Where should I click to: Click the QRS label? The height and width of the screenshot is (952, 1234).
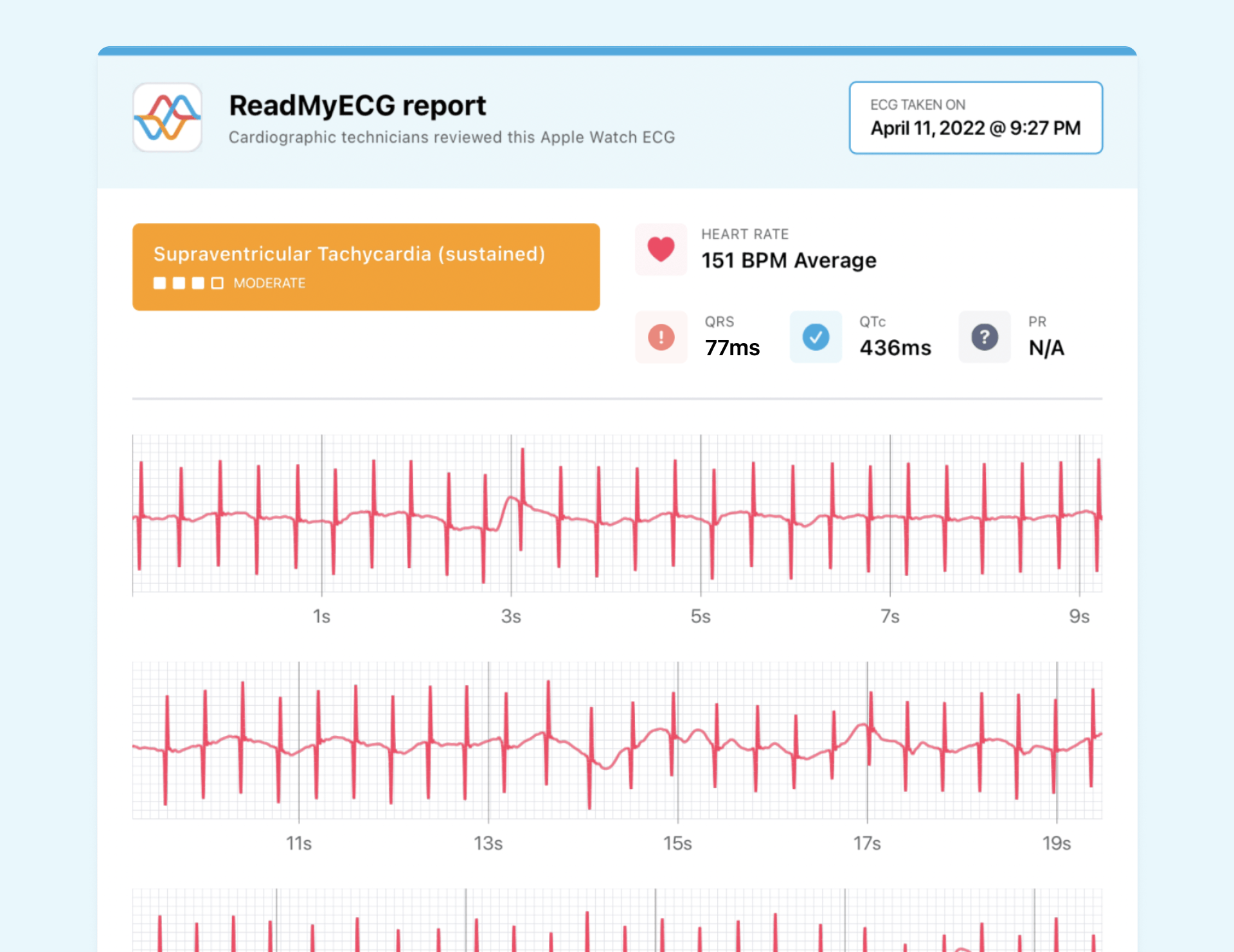point(719,322)
